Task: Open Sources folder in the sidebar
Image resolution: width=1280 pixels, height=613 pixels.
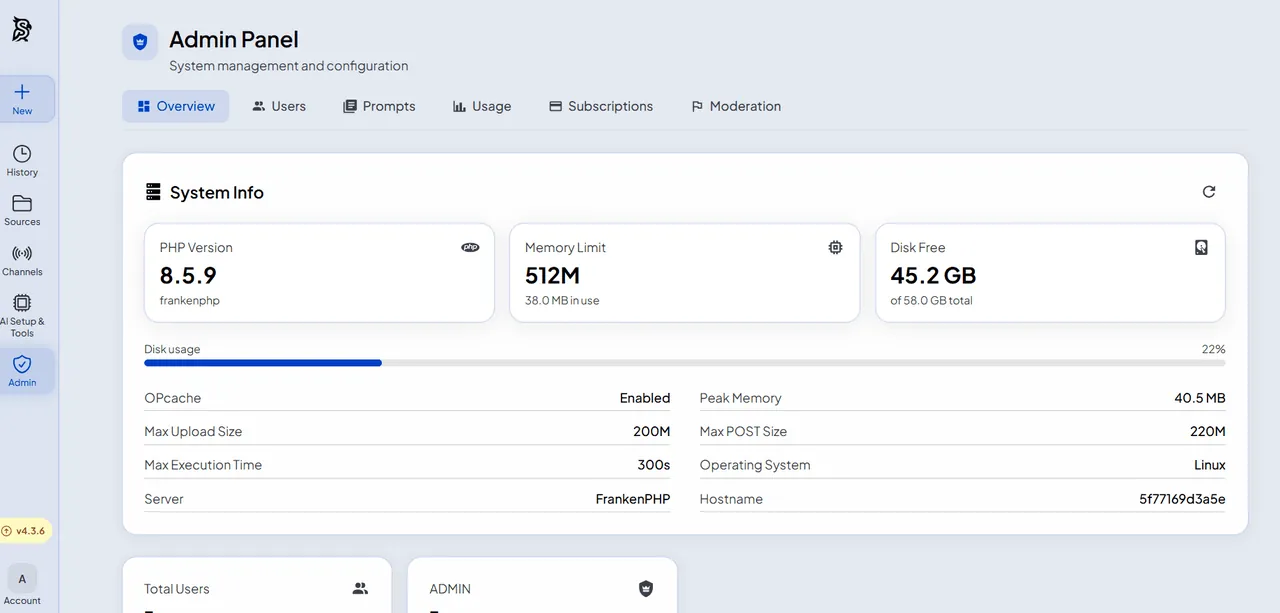Action: [22, 210]
